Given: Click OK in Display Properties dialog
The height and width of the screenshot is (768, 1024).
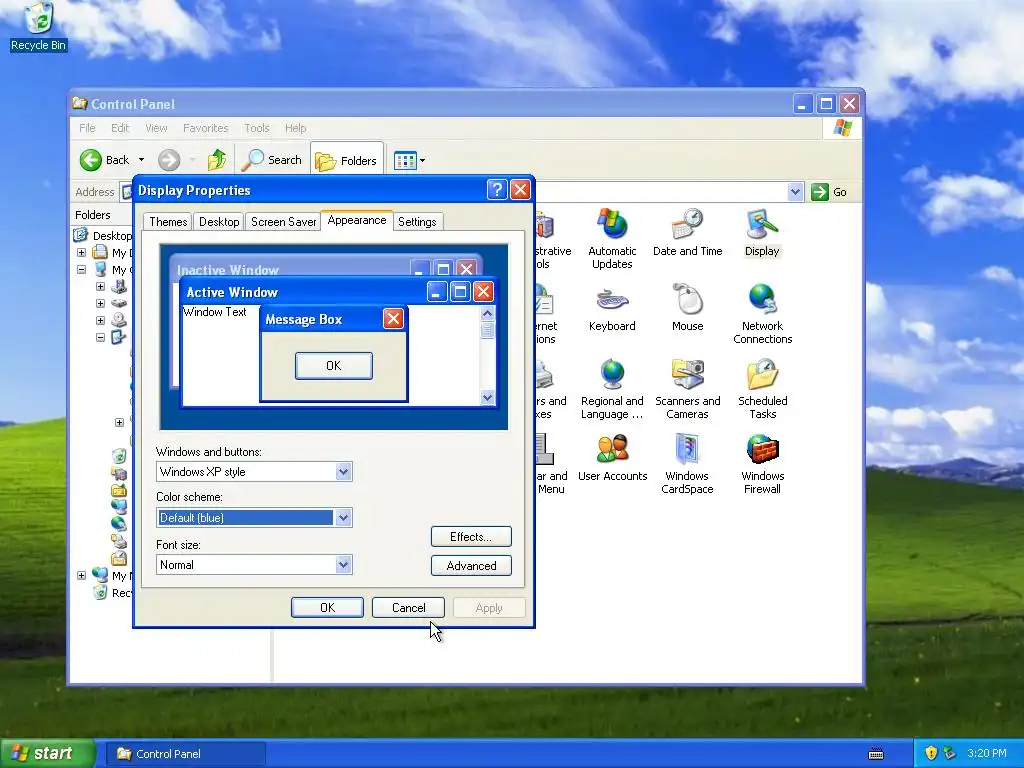Looking at the screenshot, I should coord(327,607).
